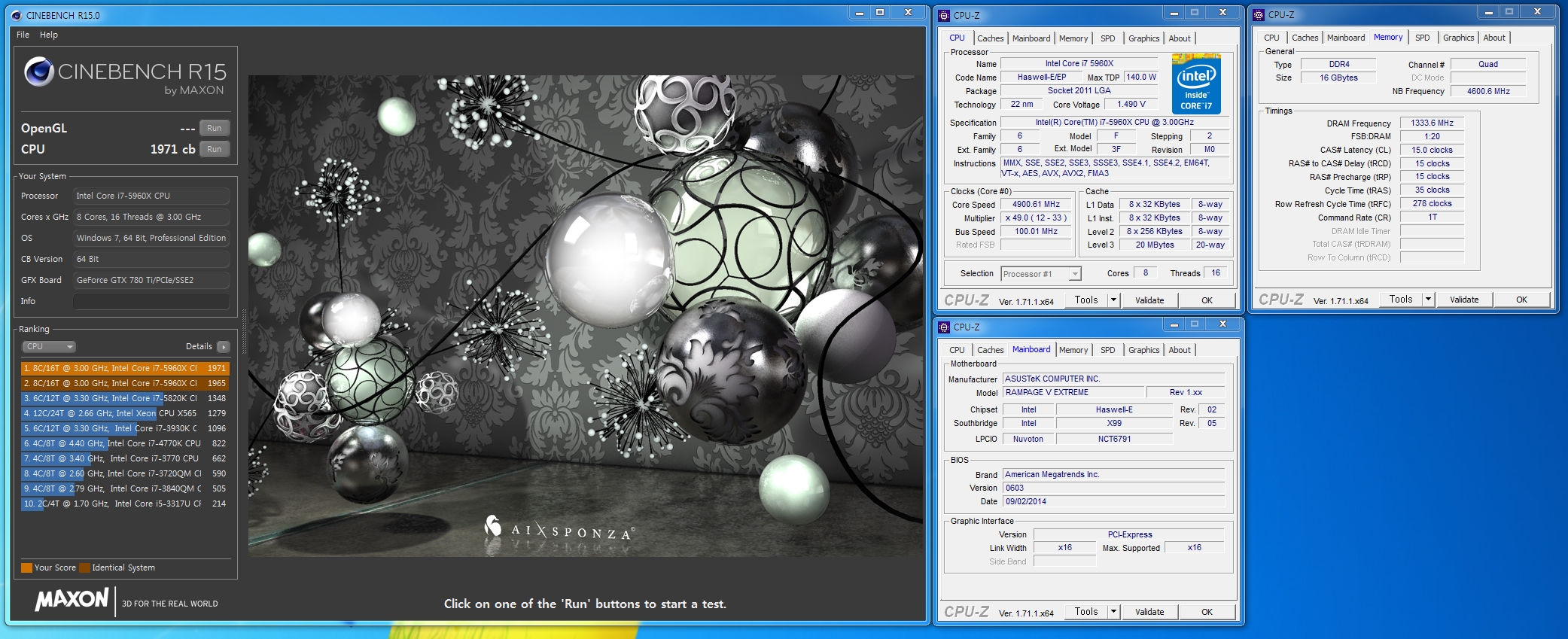Click Validate in Mainboard window
This screenshot has width=1568, height=639.
click(1149, 612)
